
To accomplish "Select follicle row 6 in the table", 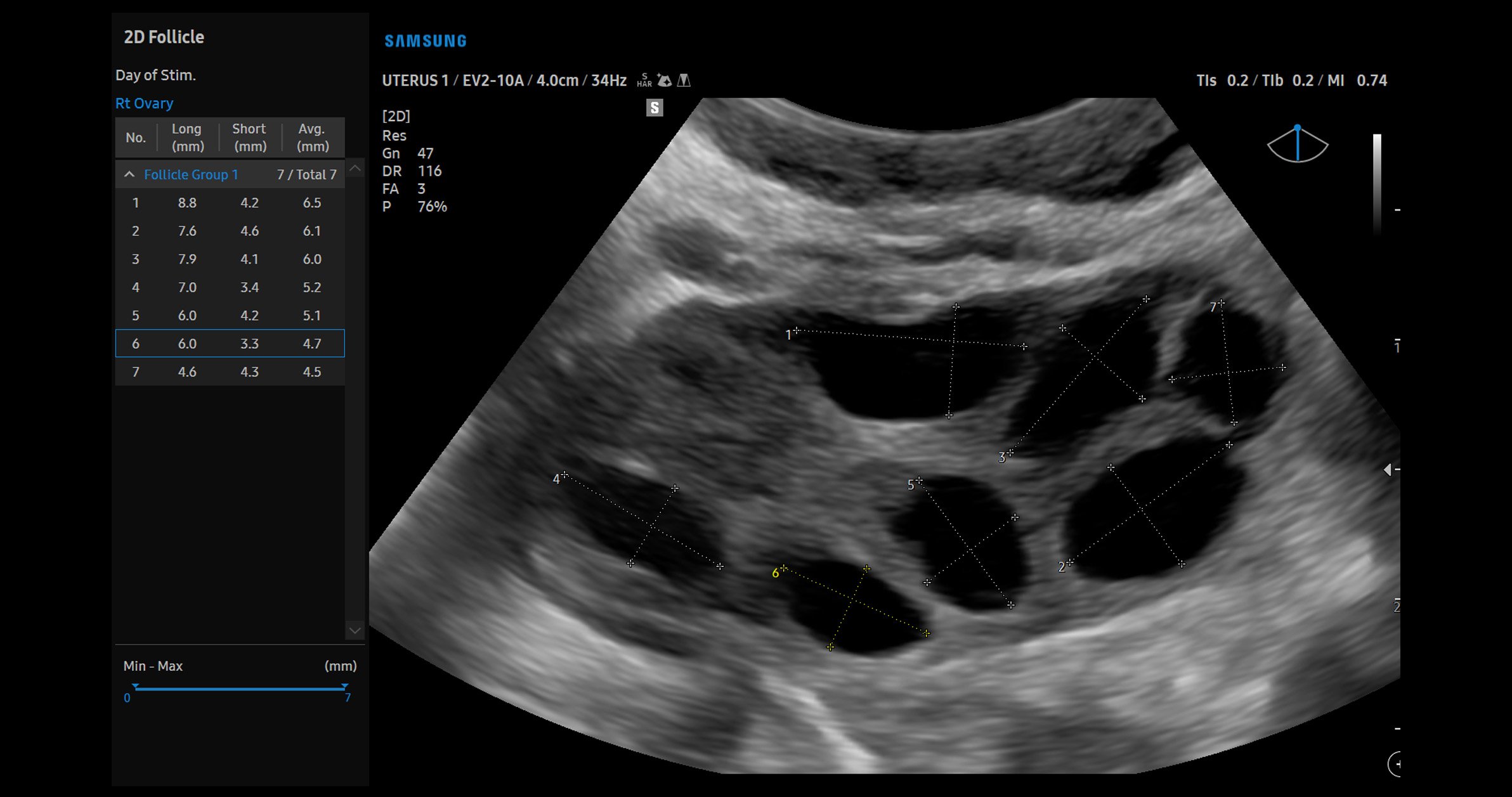I will point(230,343).
